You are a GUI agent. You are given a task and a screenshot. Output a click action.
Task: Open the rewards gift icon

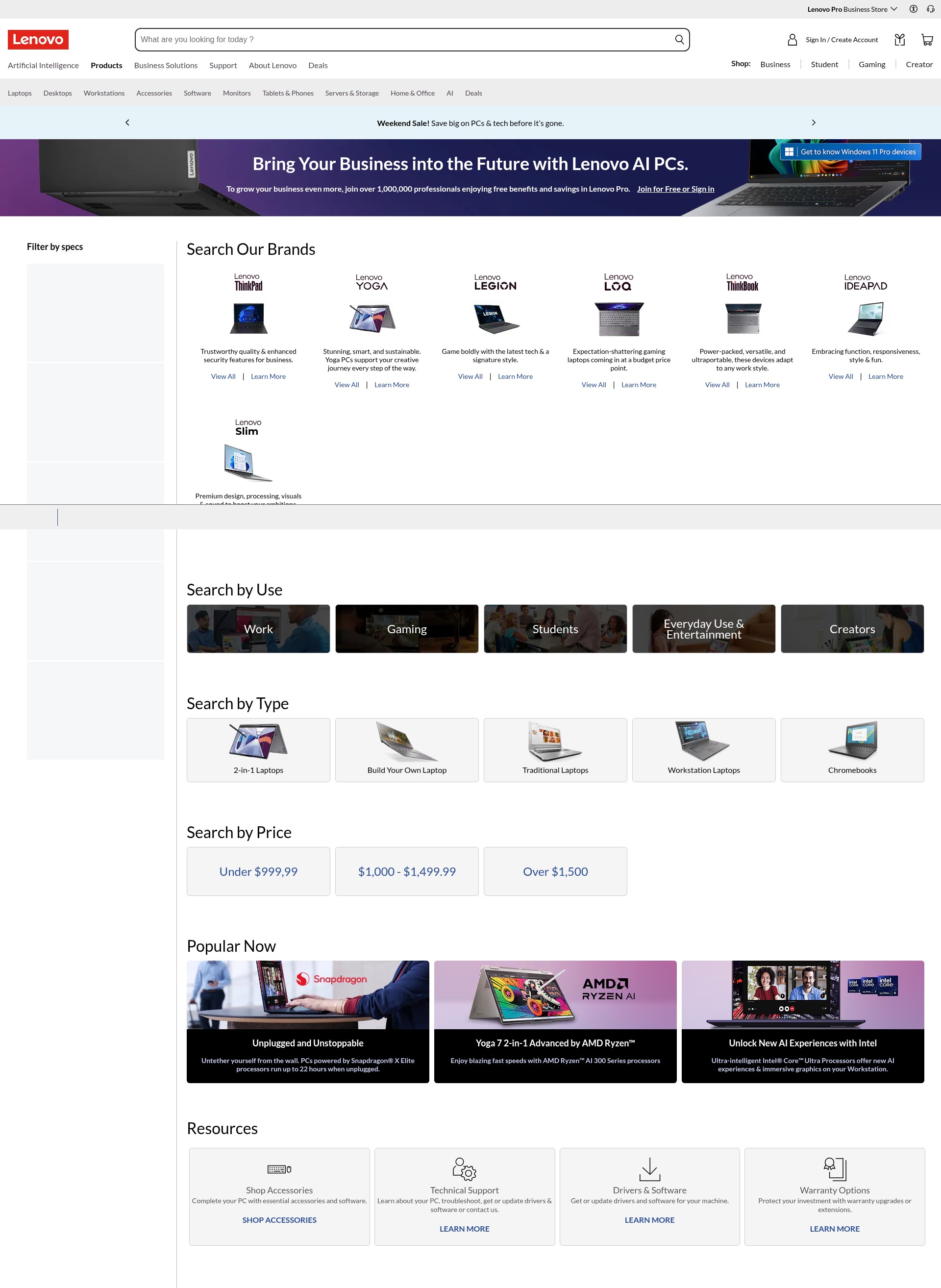pos(899,40)
